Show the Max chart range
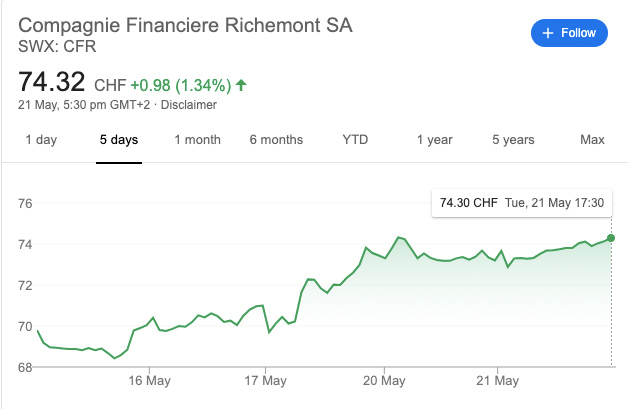The image size is (628, 409). tap(592, 140)
